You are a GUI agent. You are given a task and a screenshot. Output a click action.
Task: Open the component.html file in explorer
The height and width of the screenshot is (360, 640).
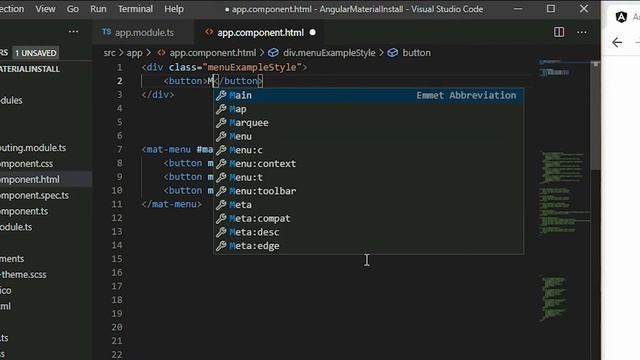pyautogui.click(x=46, y=179)
